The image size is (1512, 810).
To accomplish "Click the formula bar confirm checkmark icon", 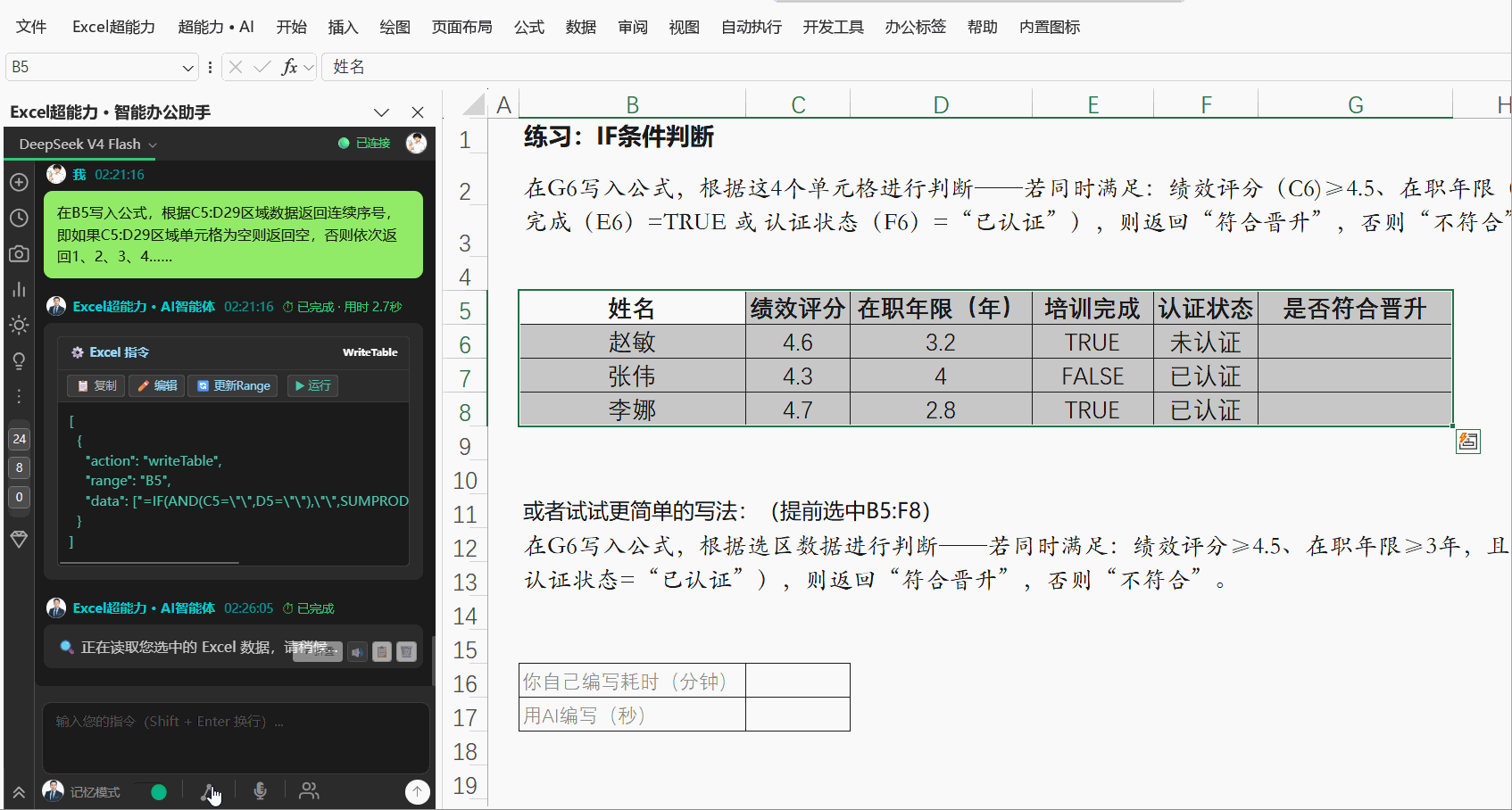I will 262,67.
